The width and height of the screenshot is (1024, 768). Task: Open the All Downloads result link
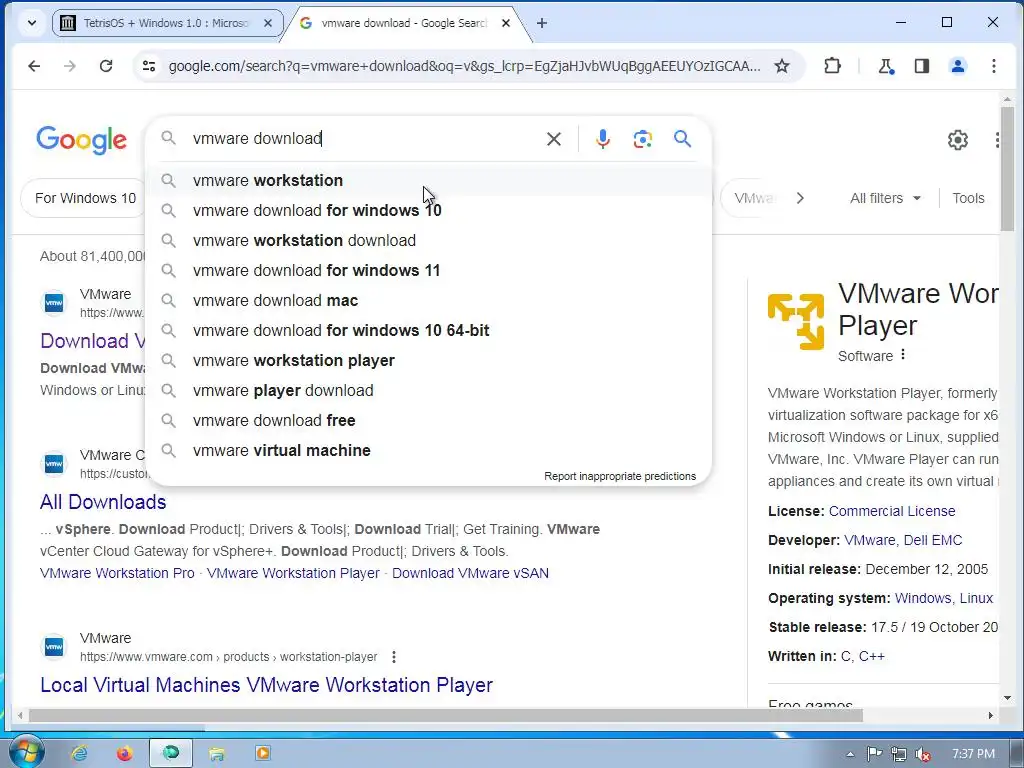[x=103, y=502]
